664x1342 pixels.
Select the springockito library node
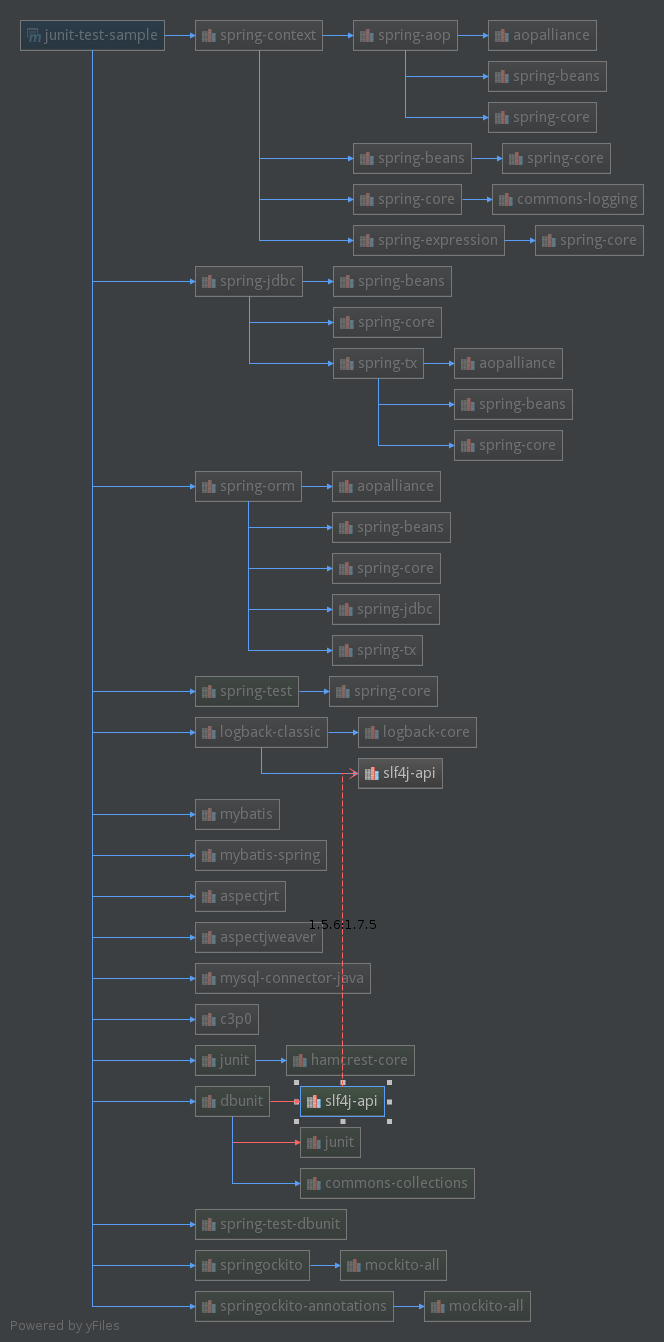coord(253,1265)
